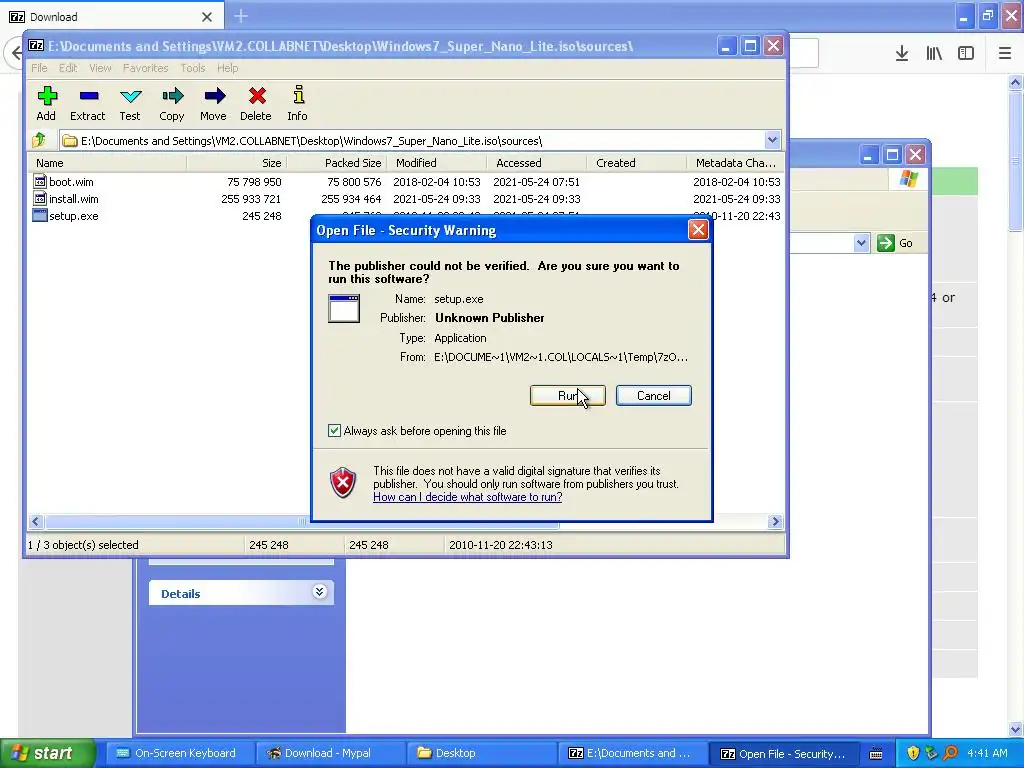Uncheck Always ask before opening this file

[x=334, y=430]
